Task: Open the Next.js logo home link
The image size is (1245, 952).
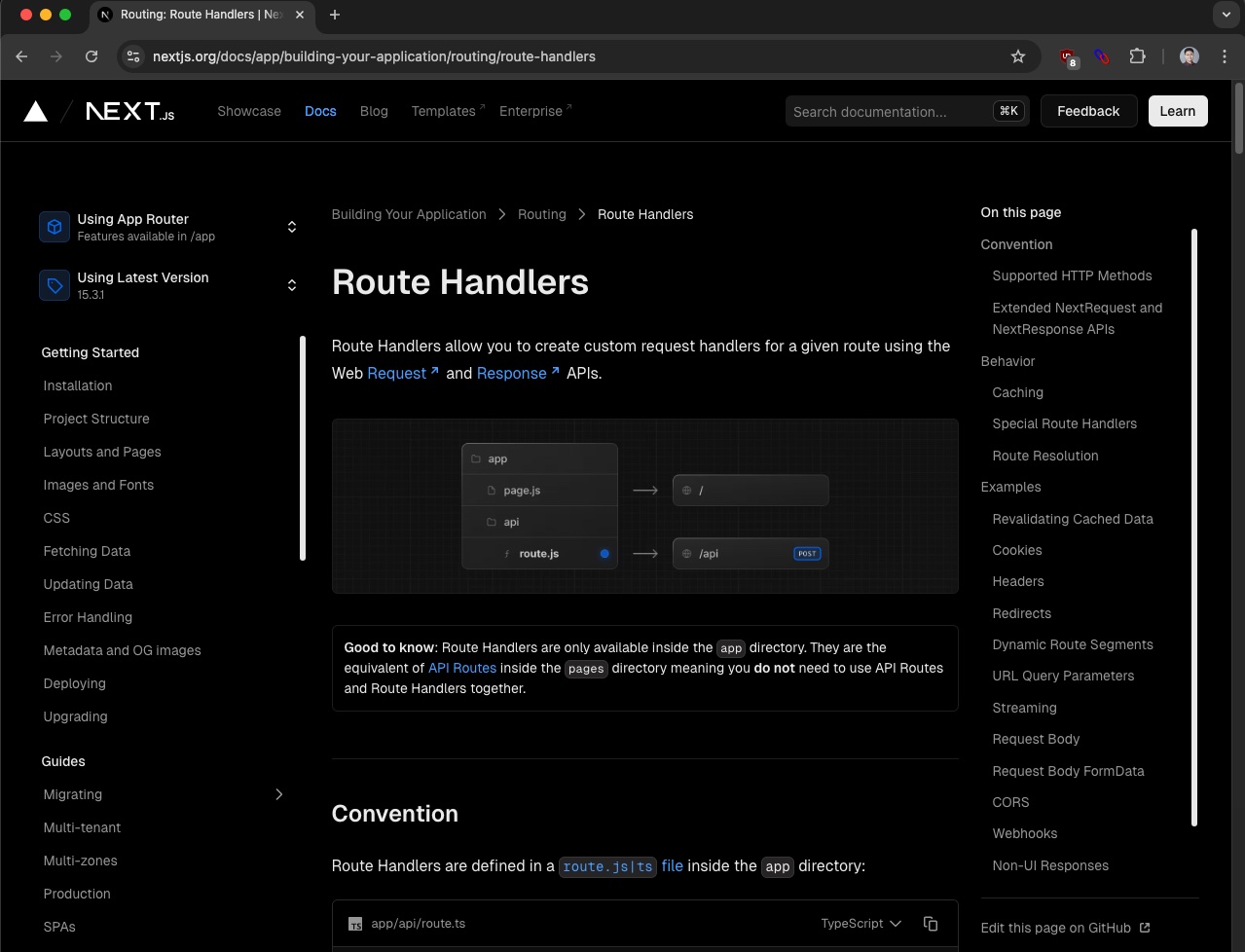Action: coord(130,111)
